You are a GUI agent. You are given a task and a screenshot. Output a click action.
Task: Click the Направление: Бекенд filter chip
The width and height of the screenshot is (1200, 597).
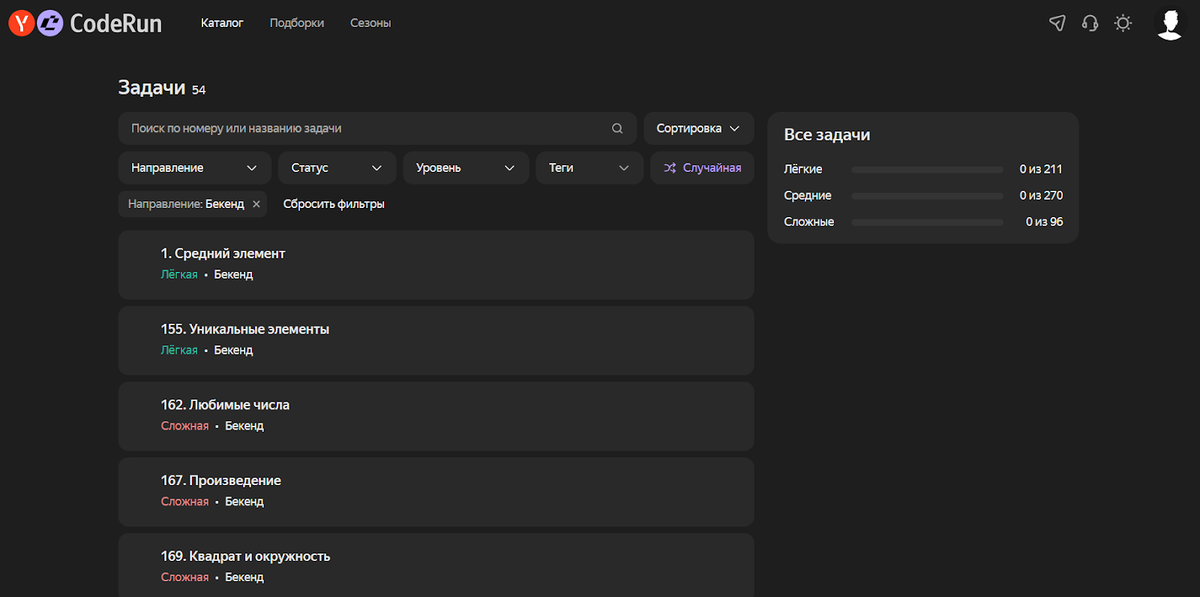point(193,204)
